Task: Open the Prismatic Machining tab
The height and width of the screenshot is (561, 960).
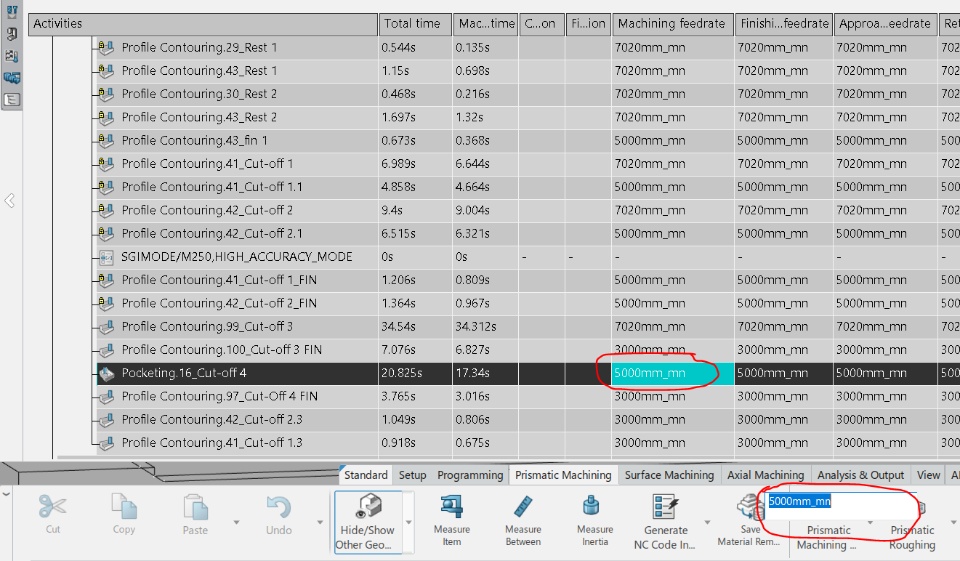Action: point(563,475)
